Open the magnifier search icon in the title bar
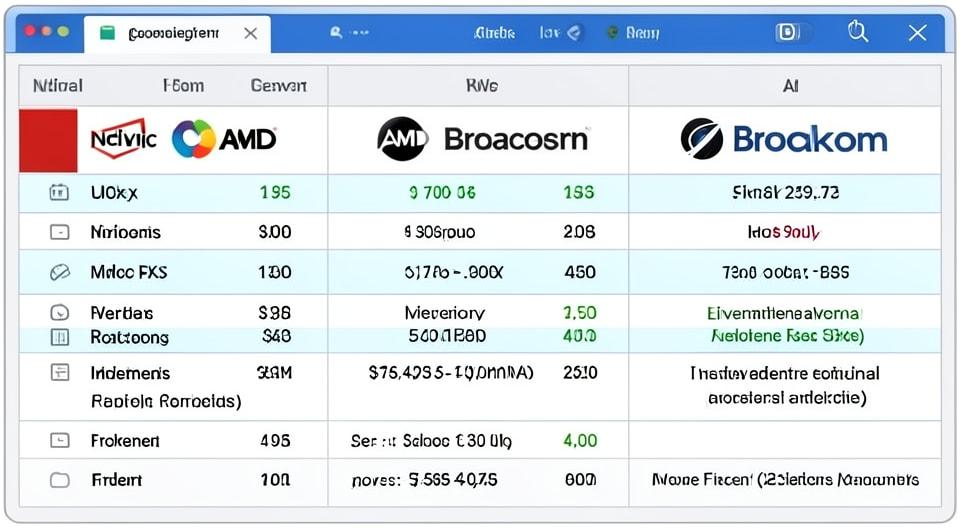The width and height of the screenshot is (960, 528). coord(858,31)
